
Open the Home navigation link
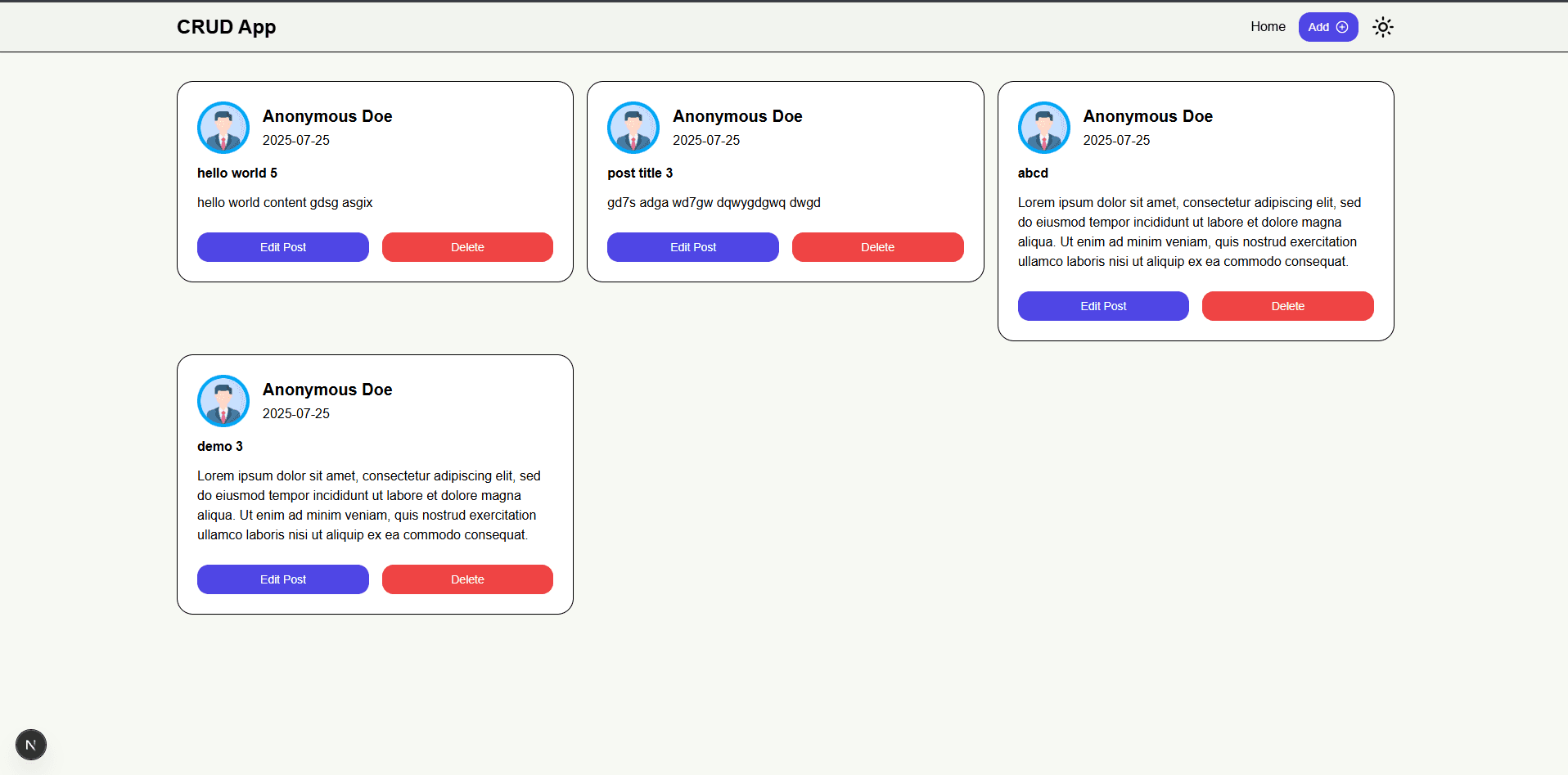1268,27
